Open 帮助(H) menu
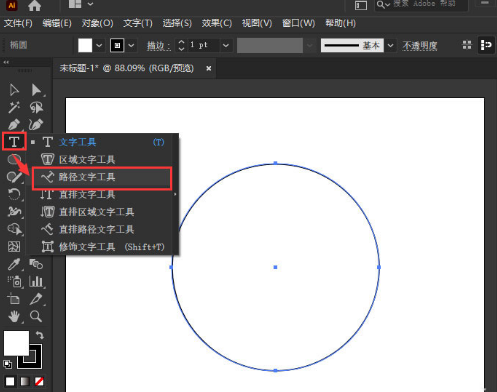Image resolution: width=497 pixels, height=392 pixels. point(340,23)
